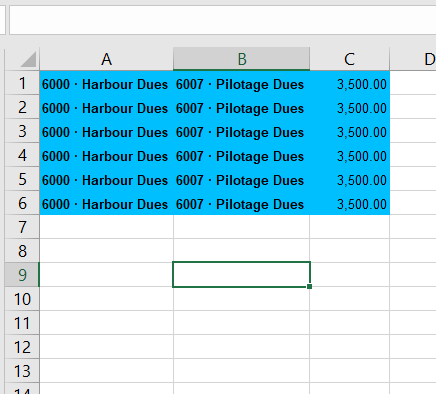Select empty cell A12
This screenshot has width=436, height=394.
click(x=106, y=347)
